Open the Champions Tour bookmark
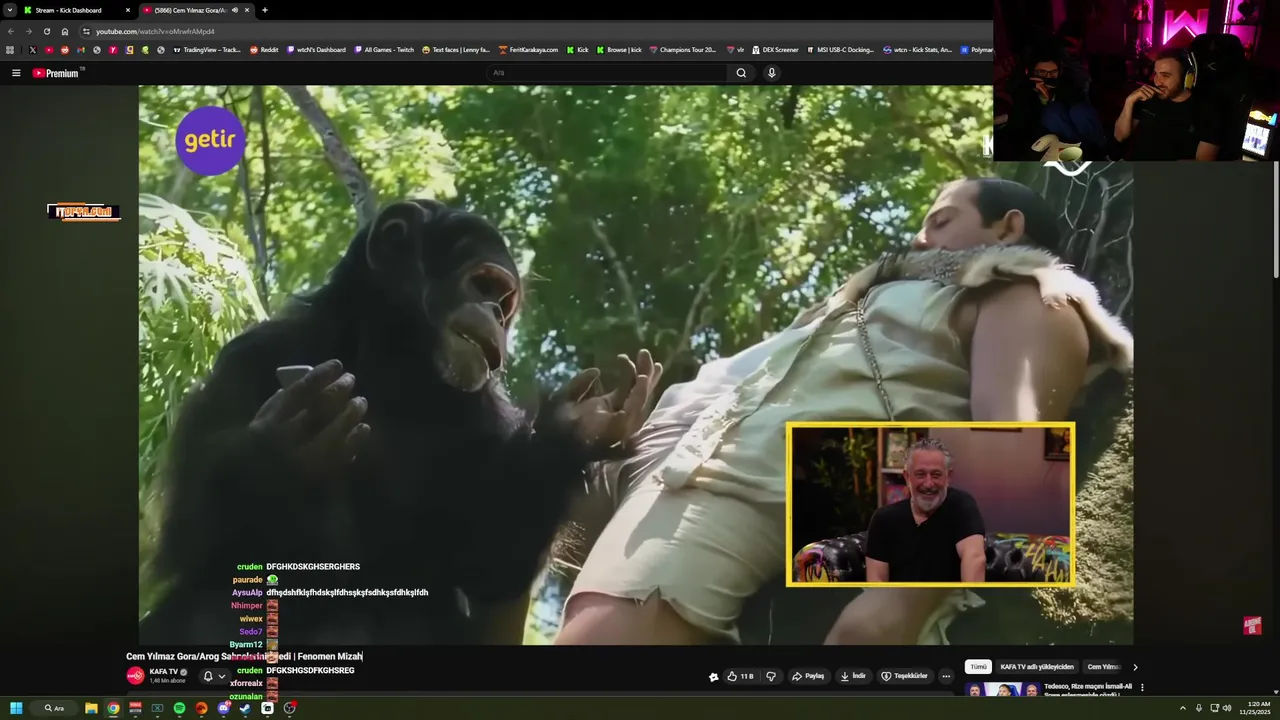This screenshot has height=720, width=1280. 683,49
